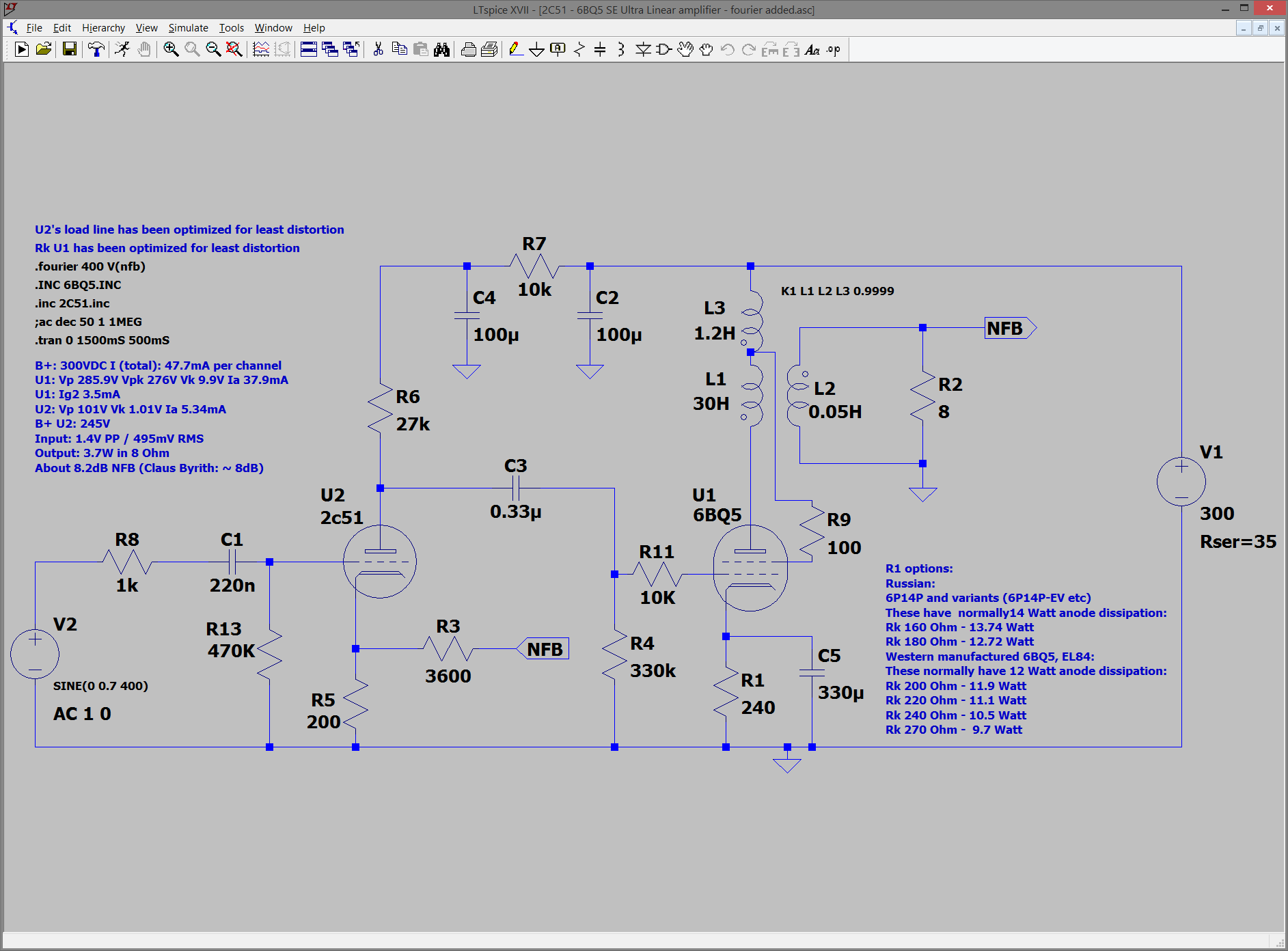Click the '.fourier 400 V(nfb)' directive

90,266
